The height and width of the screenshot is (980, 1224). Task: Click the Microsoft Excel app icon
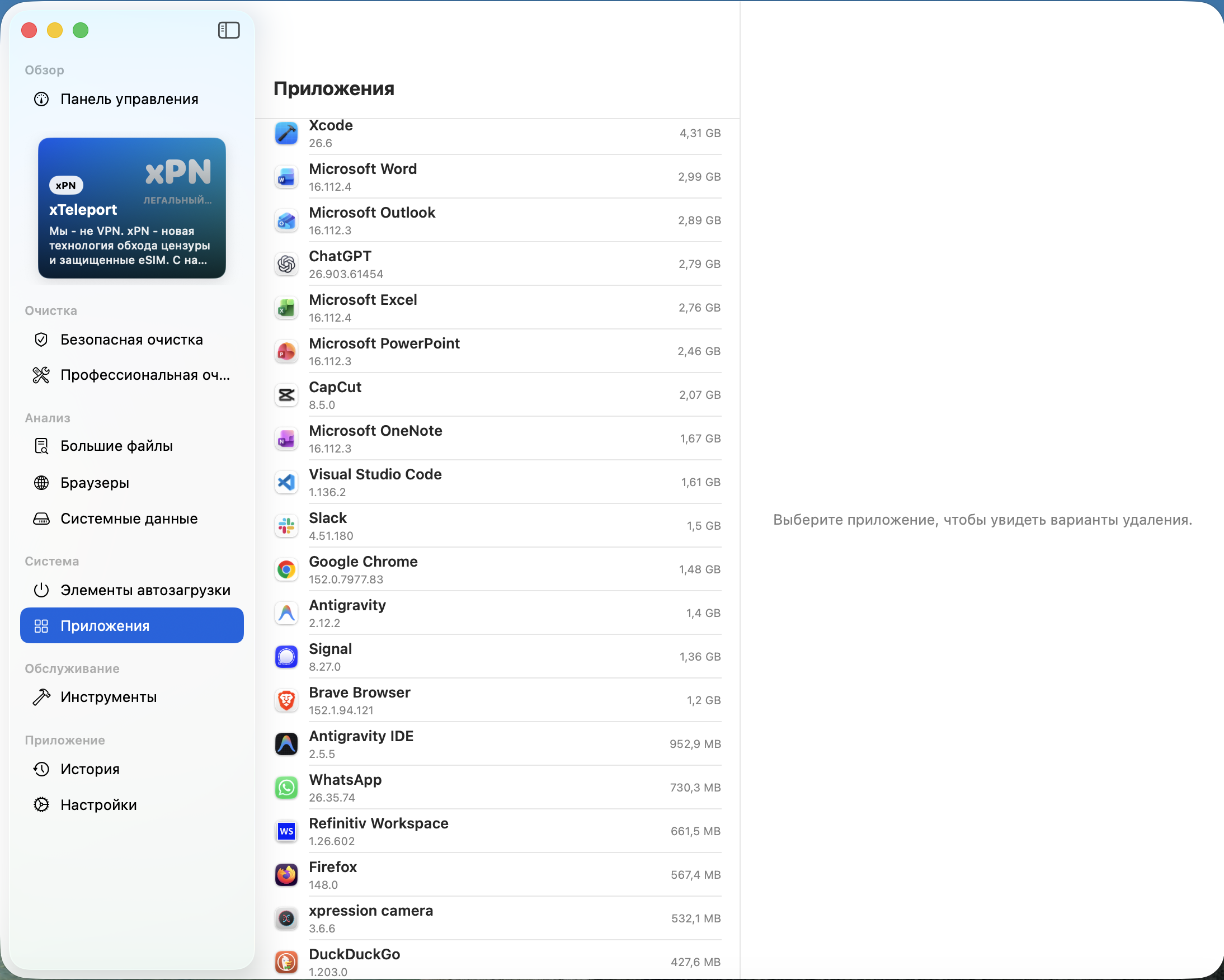[x=286, y=308]
